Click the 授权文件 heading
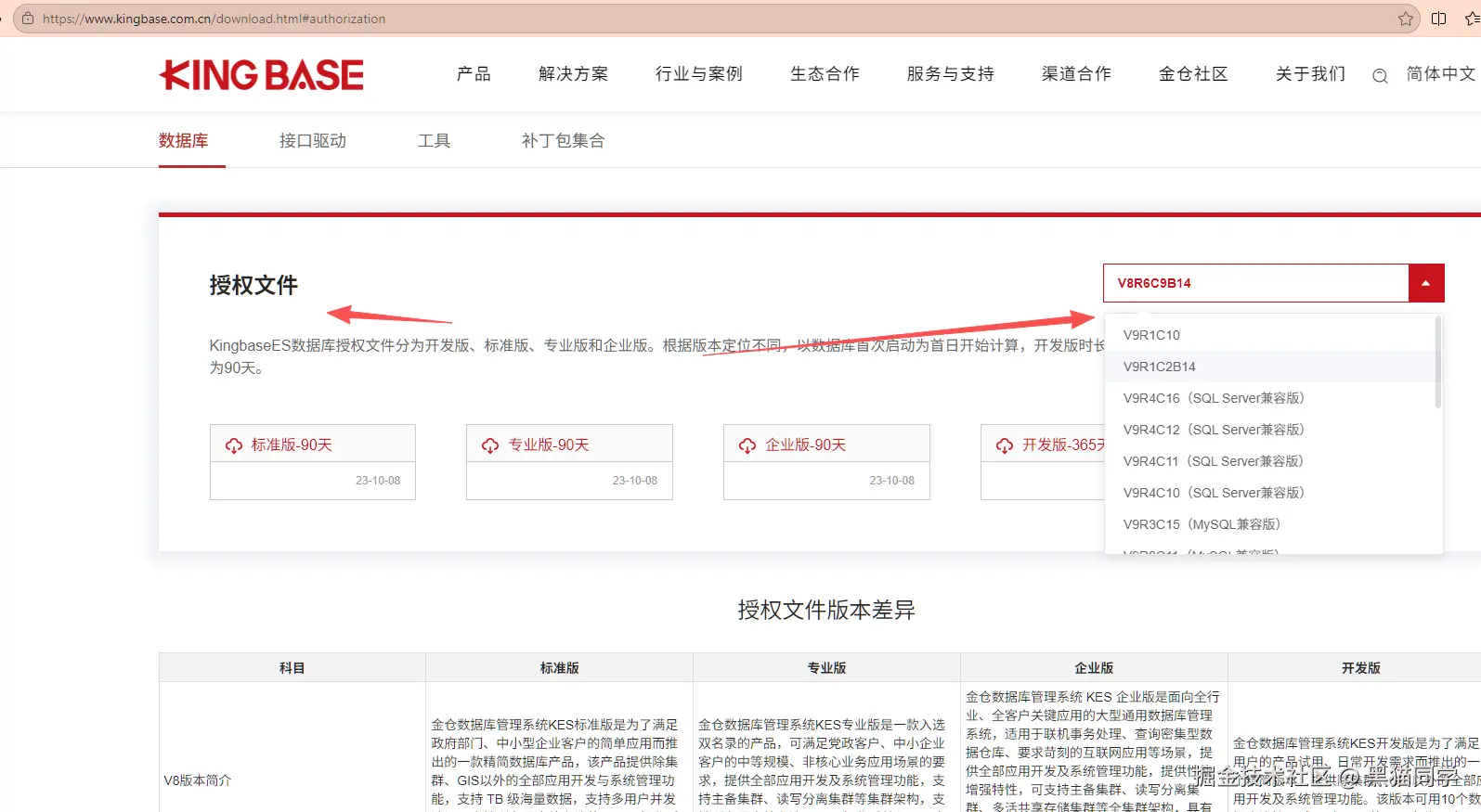 (x=253, y=285)
